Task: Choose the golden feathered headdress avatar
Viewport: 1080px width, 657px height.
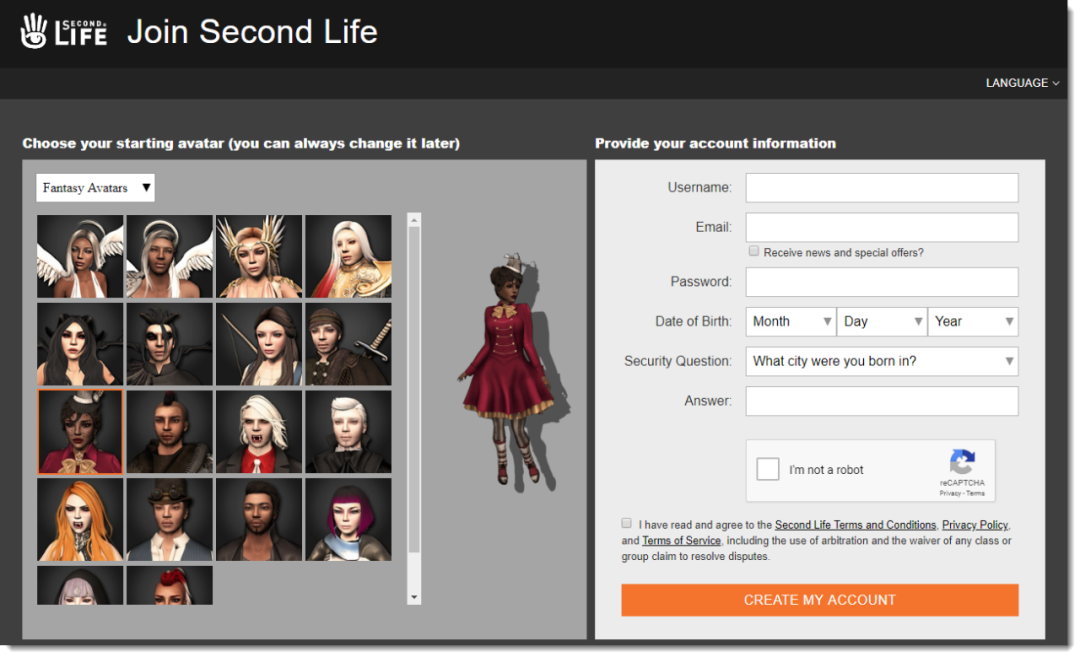Action: pyautogui.click(x=259, y=256)
